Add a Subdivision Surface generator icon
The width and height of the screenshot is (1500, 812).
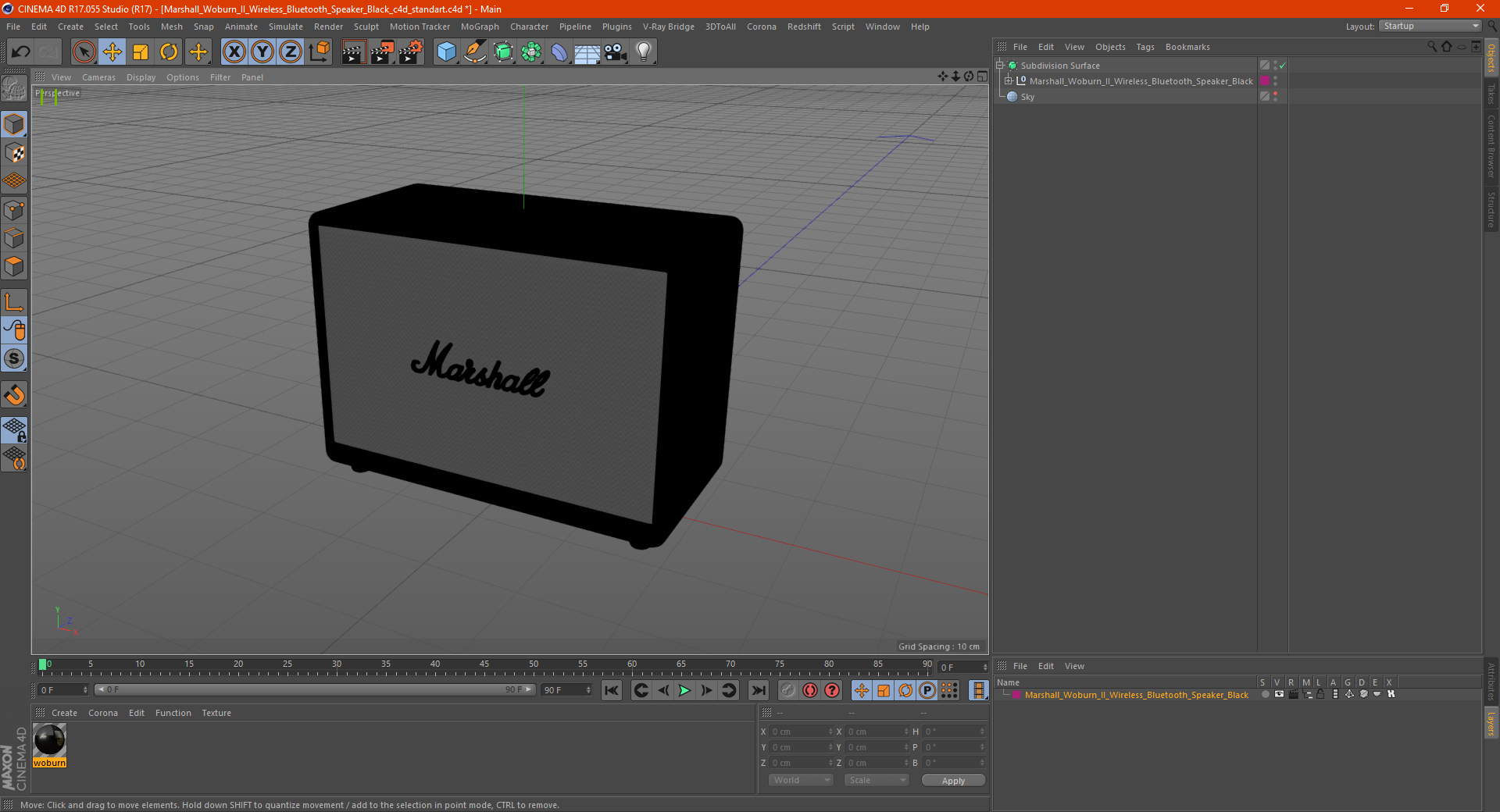pos(503,52)
